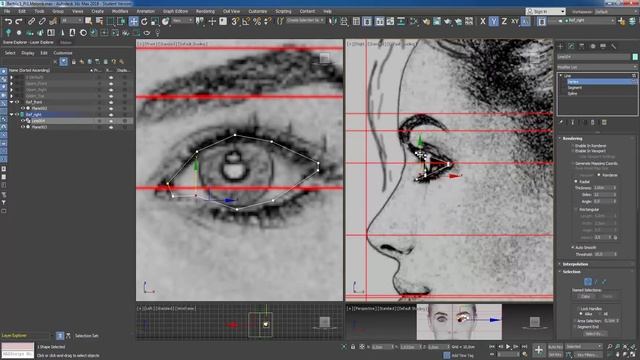Image resolution: width=640 pixels, height=360 pixels.
Task: Toggle 'Generate Mapping Coords' checkbox
Action: coord(573,163)
